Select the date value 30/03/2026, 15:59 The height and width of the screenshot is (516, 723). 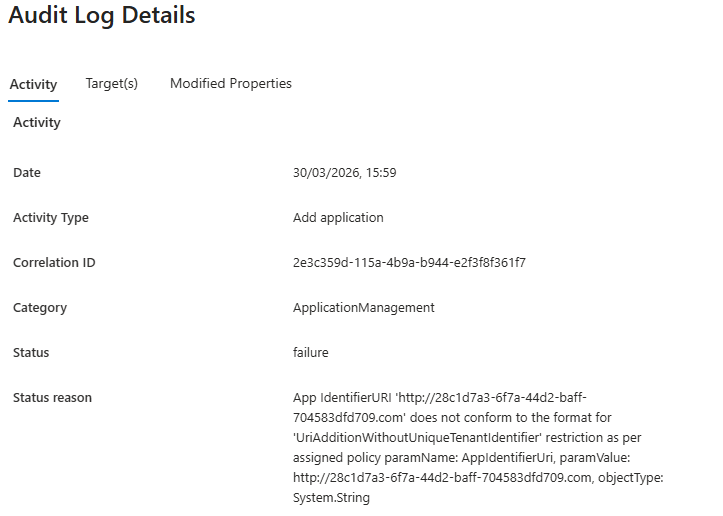coord(344,173)
